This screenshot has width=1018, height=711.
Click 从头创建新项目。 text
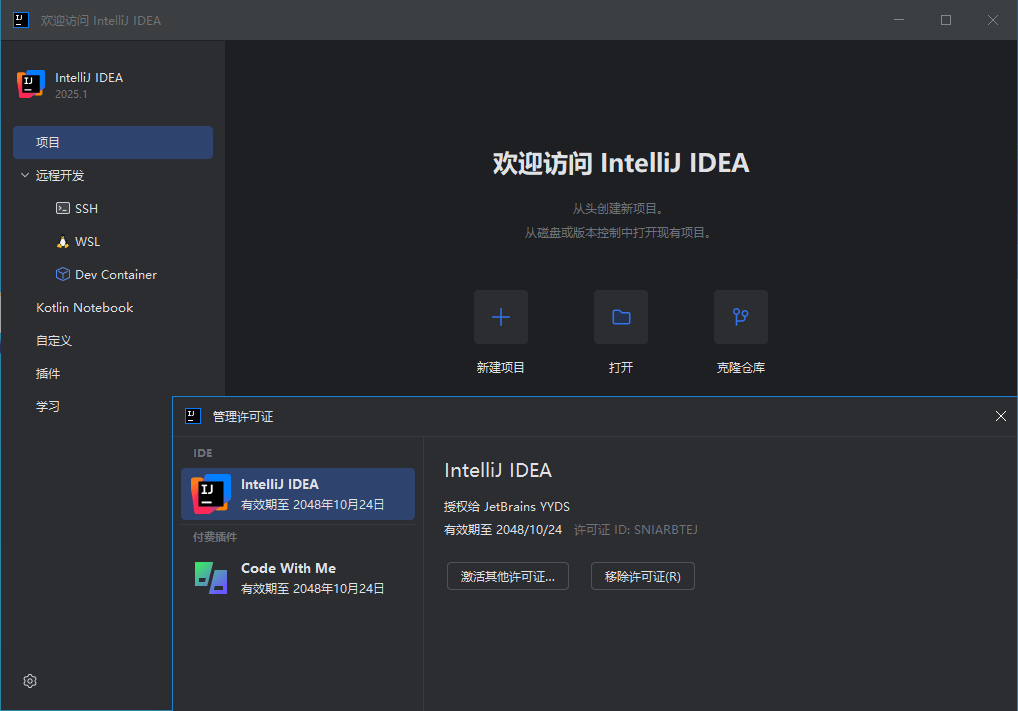[x=617, y=208]
